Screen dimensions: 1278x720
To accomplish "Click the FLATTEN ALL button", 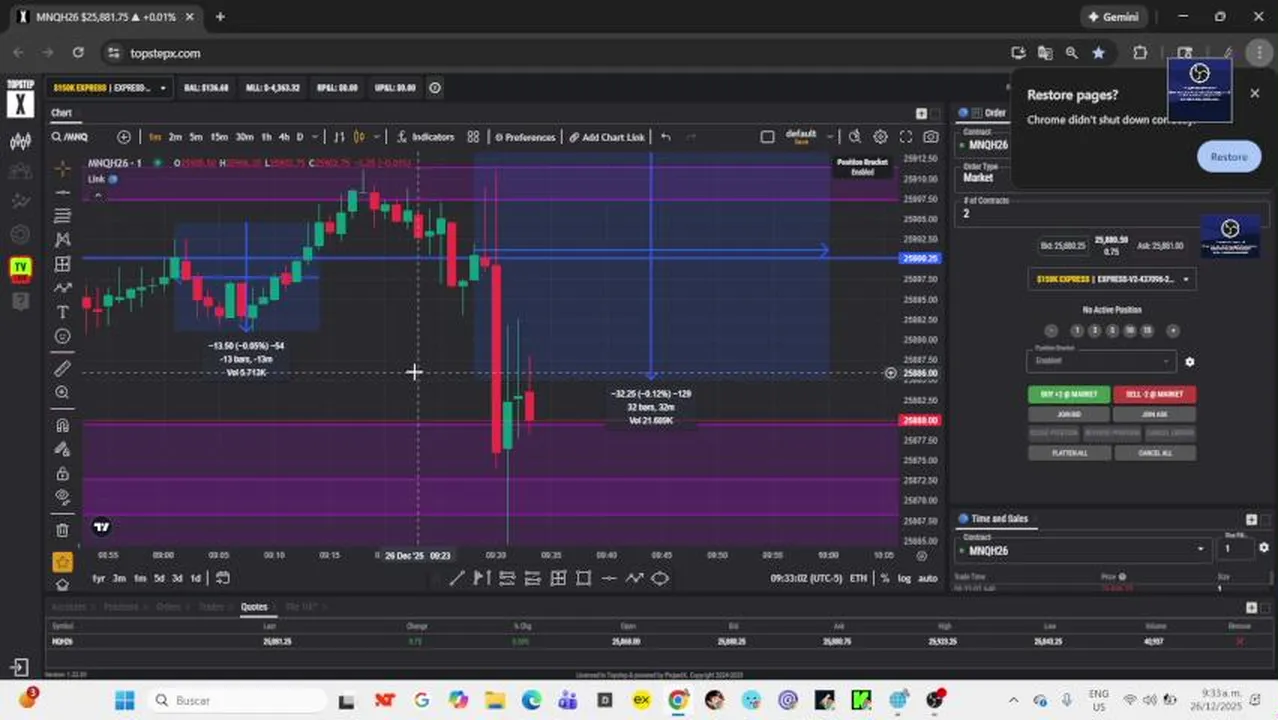I will coord(1069,453).
